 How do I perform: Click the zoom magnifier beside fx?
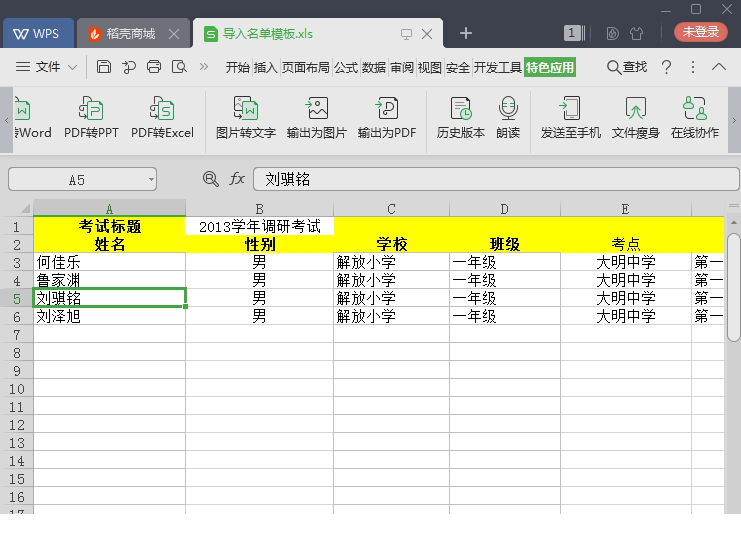[210, 179]
